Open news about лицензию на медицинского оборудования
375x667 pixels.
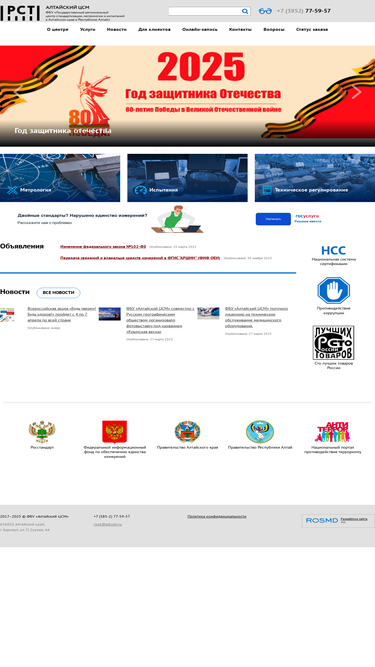point(256,317)
